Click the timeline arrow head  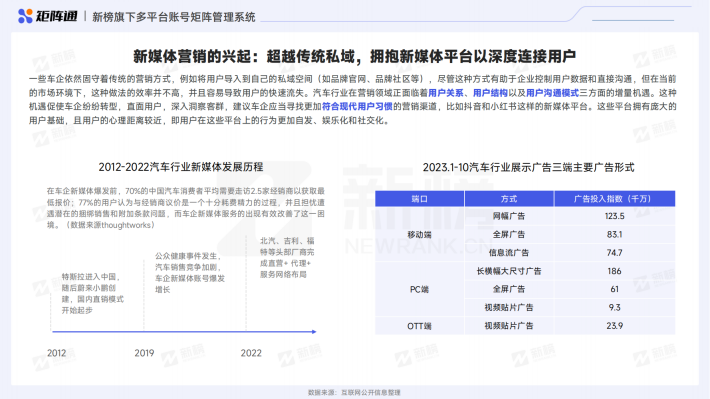click(x=314, y=332)
